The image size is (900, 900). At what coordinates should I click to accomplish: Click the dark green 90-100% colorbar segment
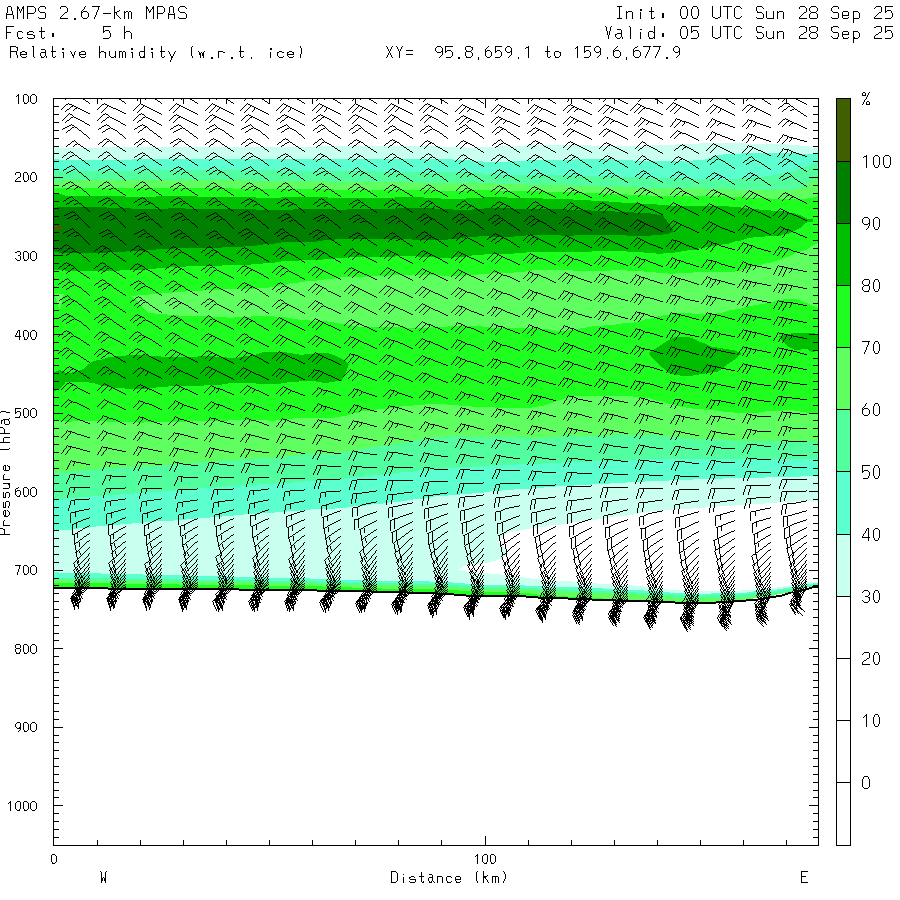tap(843, 193)
